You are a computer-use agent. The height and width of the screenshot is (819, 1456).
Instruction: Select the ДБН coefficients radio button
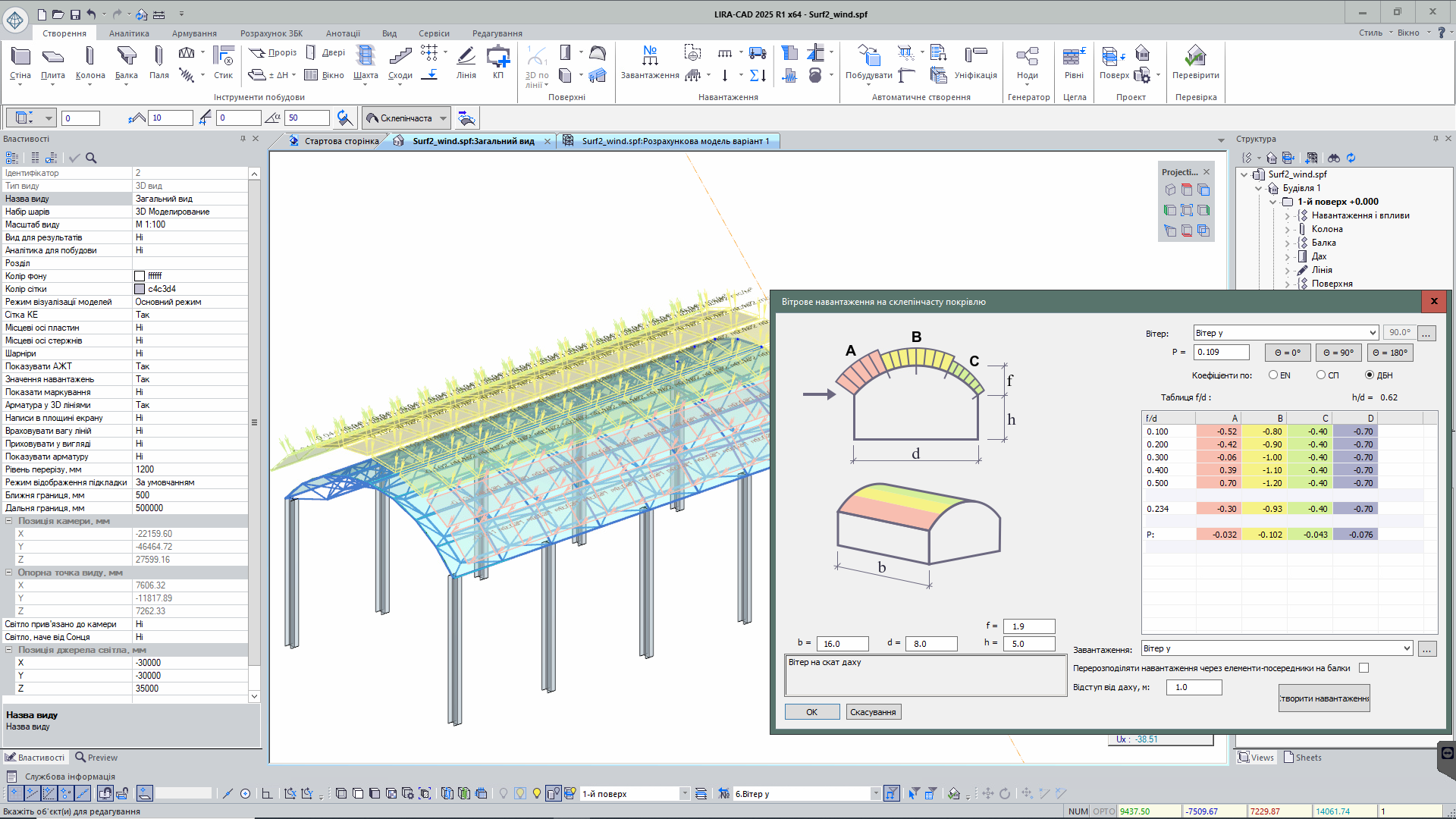1370,375
